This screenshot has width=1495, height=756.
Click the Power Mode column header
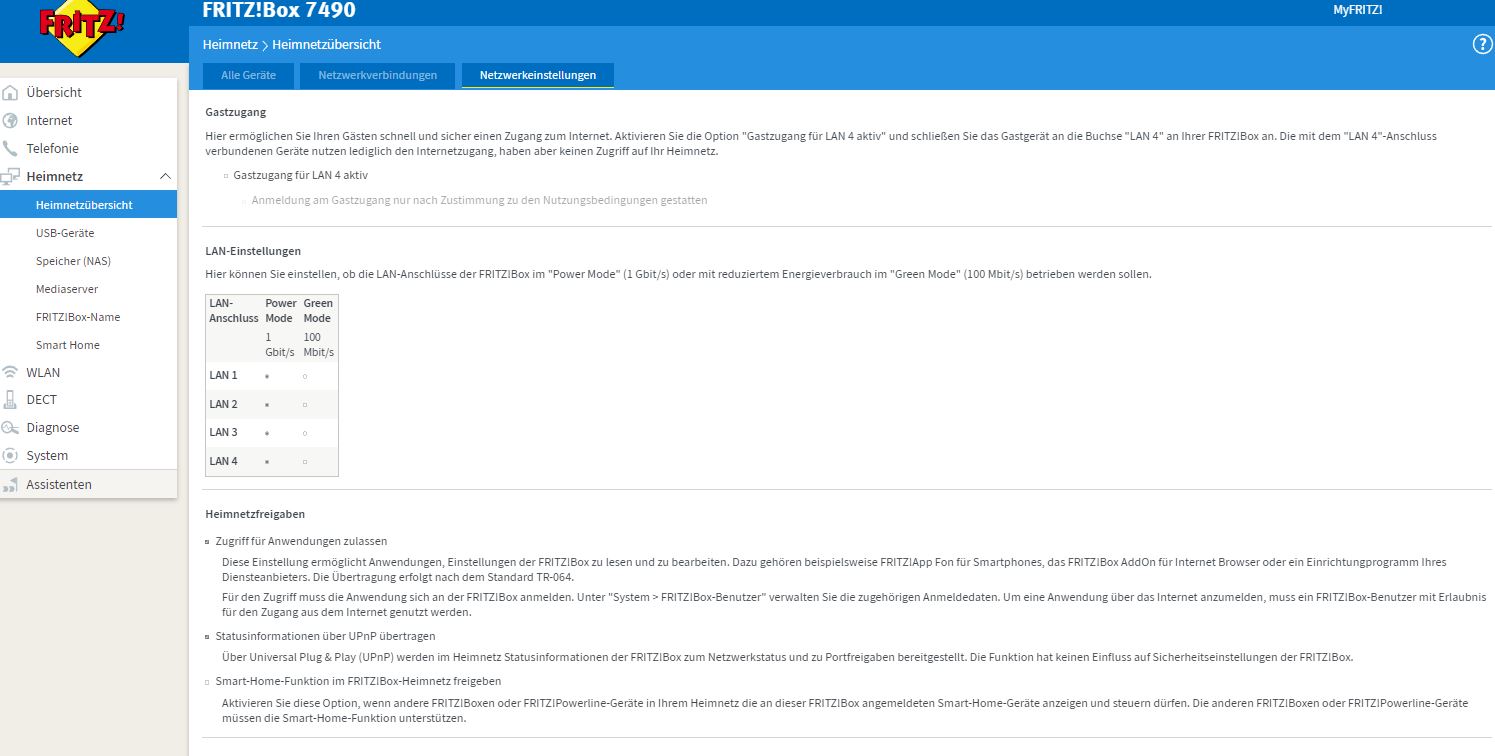pos(281,310)
